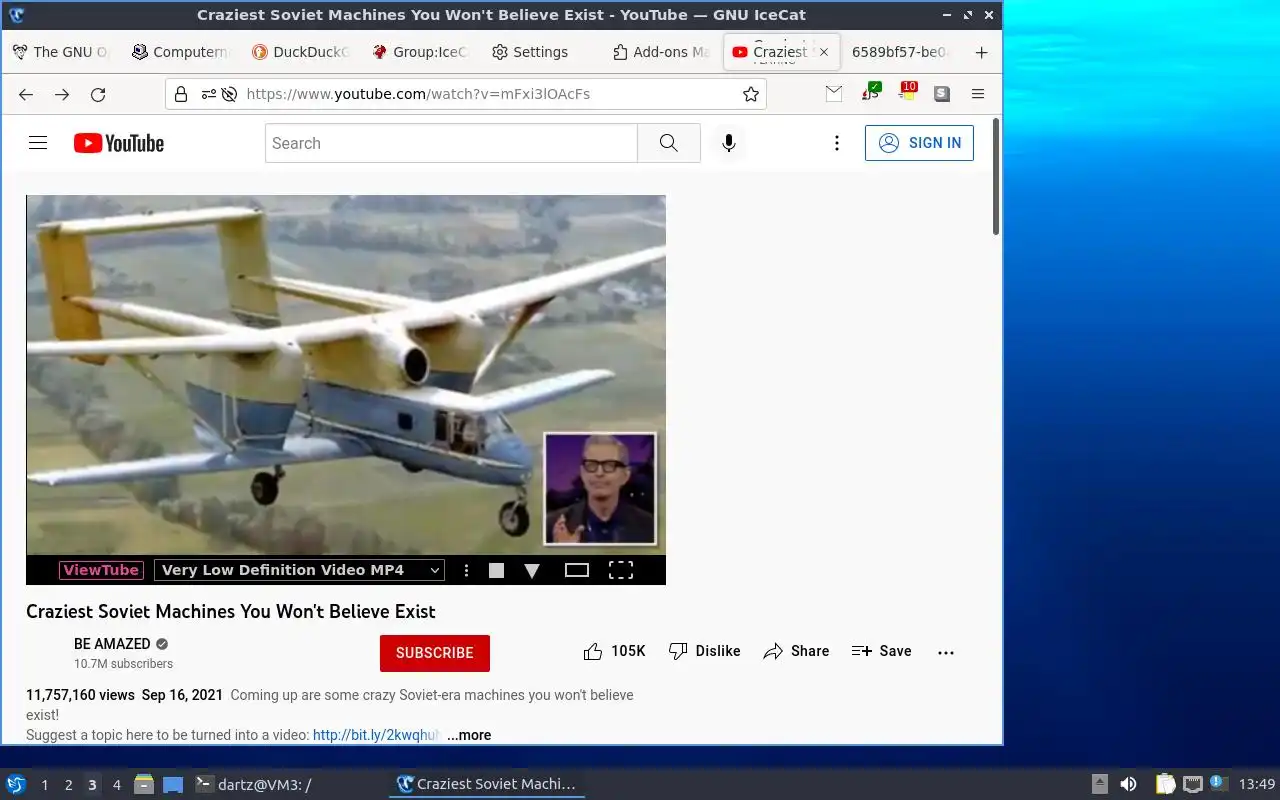The height and width of the screenshot is (800, 1280).
Task: Click the SIGN IN button
Action: coord(919,143)
